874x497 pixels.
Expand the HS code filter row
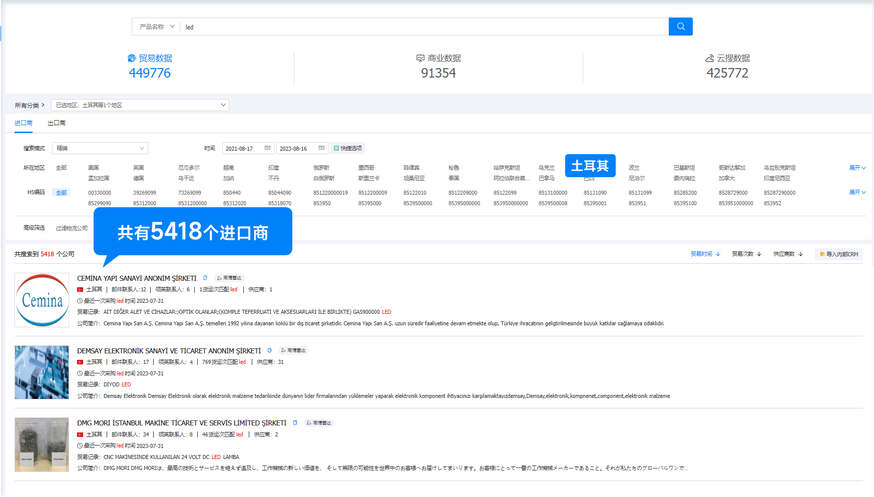click(857, 192)
